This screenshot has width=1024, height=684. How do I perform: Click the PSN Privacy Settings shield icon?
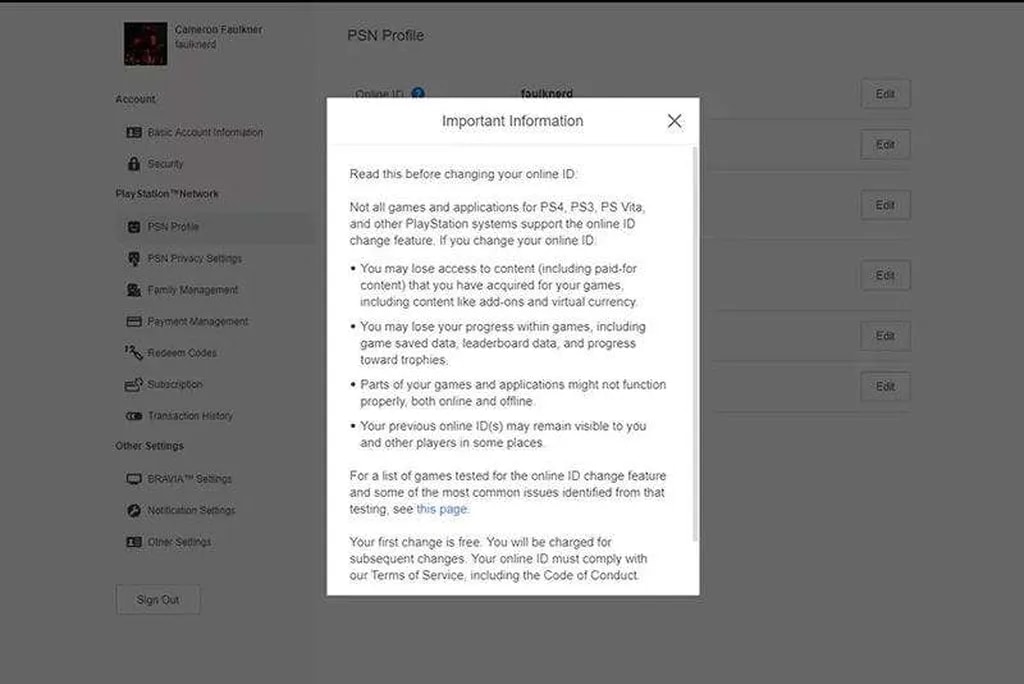134,258
